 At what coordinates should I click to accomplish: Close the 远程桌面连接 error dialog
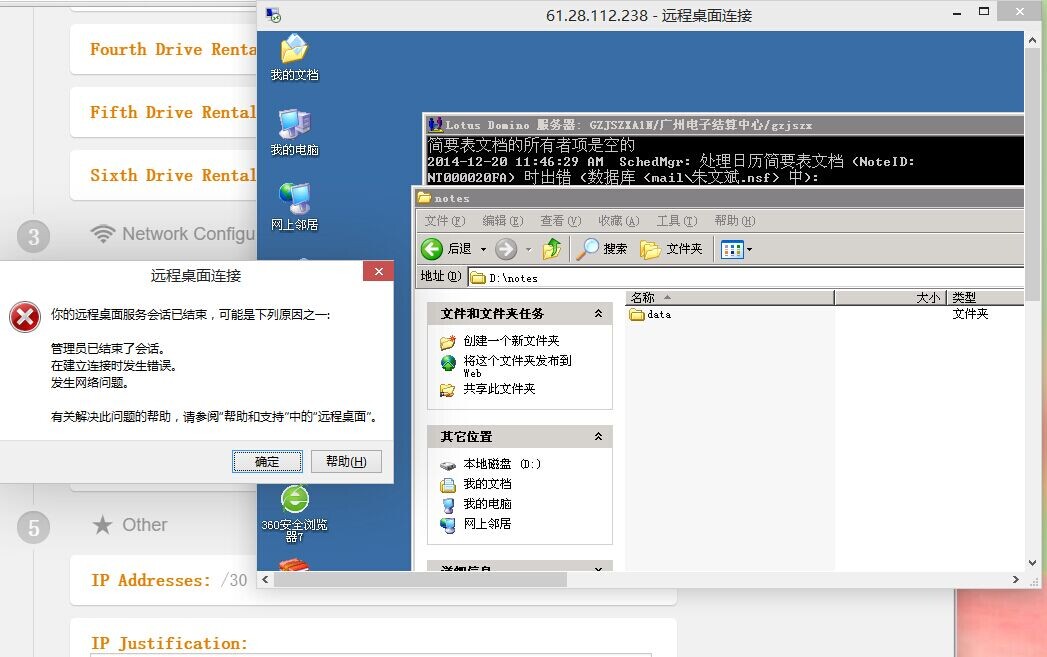pos(378,271)
